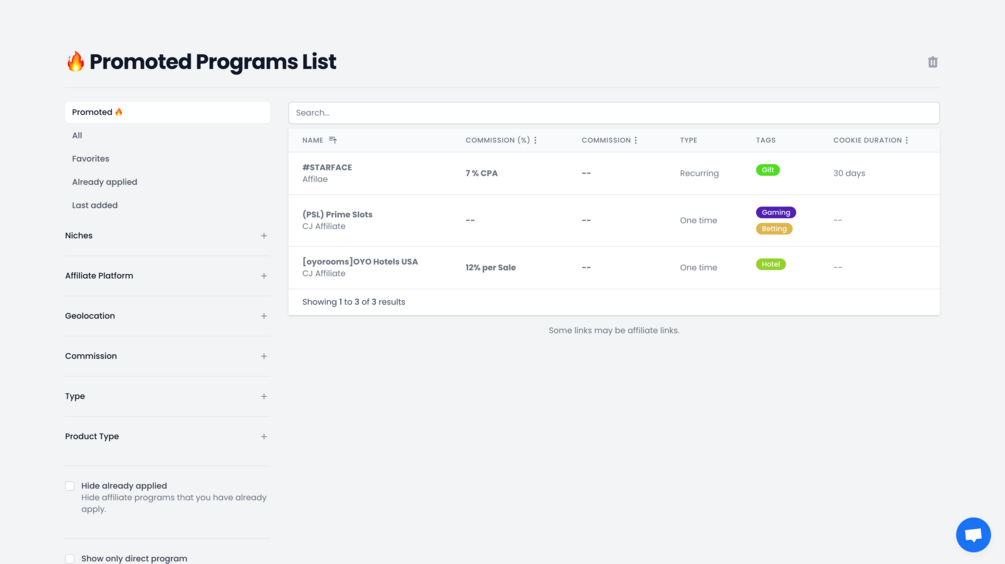
Task: Select the Already applied list
Action: [x=105, y=182]
